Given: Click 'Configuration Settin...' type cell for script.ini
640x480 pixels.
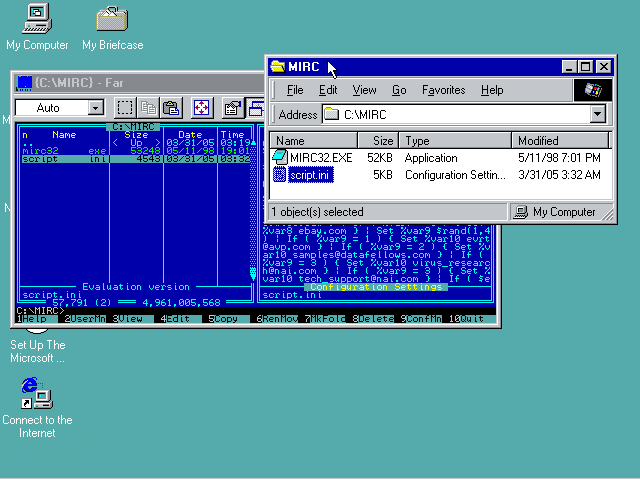Looking at the screenshot, I should pos(455,175).
